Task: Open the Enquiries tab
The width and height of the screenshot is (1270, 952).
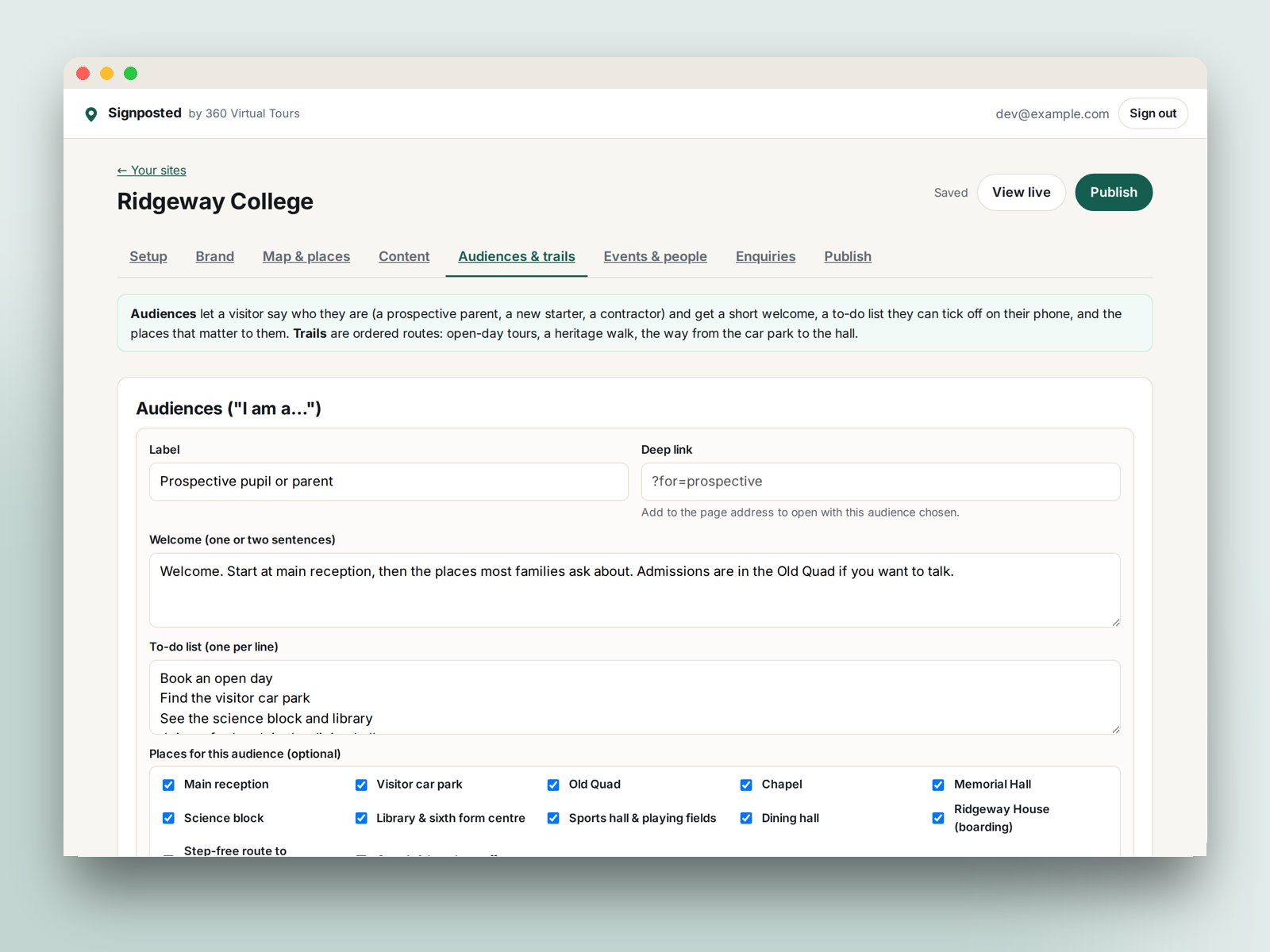Action: (765, 256)
